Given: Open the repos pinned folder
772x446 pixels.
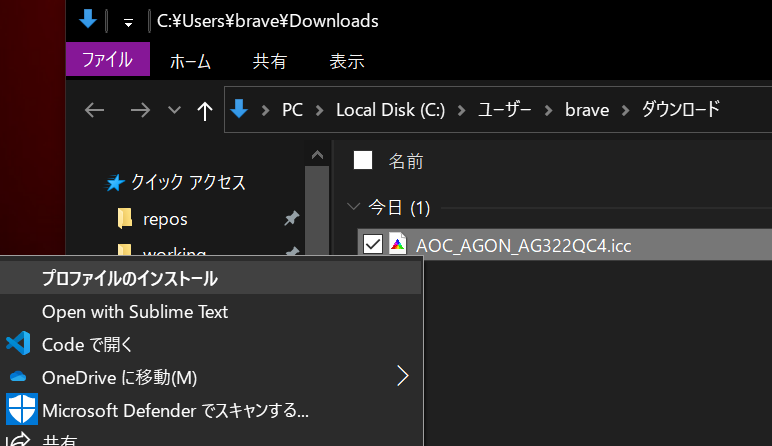Looking at the screenshot, I should coord(165,220).
